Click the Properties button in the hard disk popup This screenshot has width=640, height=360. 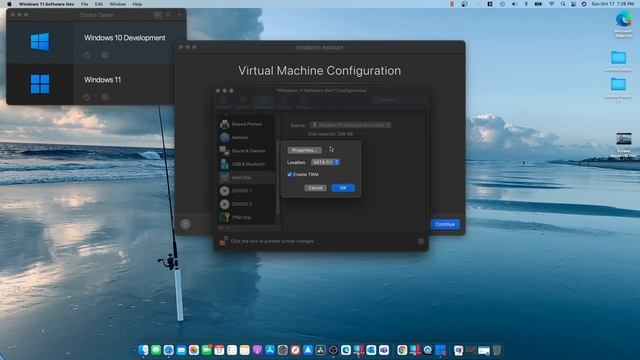point(304,150)
